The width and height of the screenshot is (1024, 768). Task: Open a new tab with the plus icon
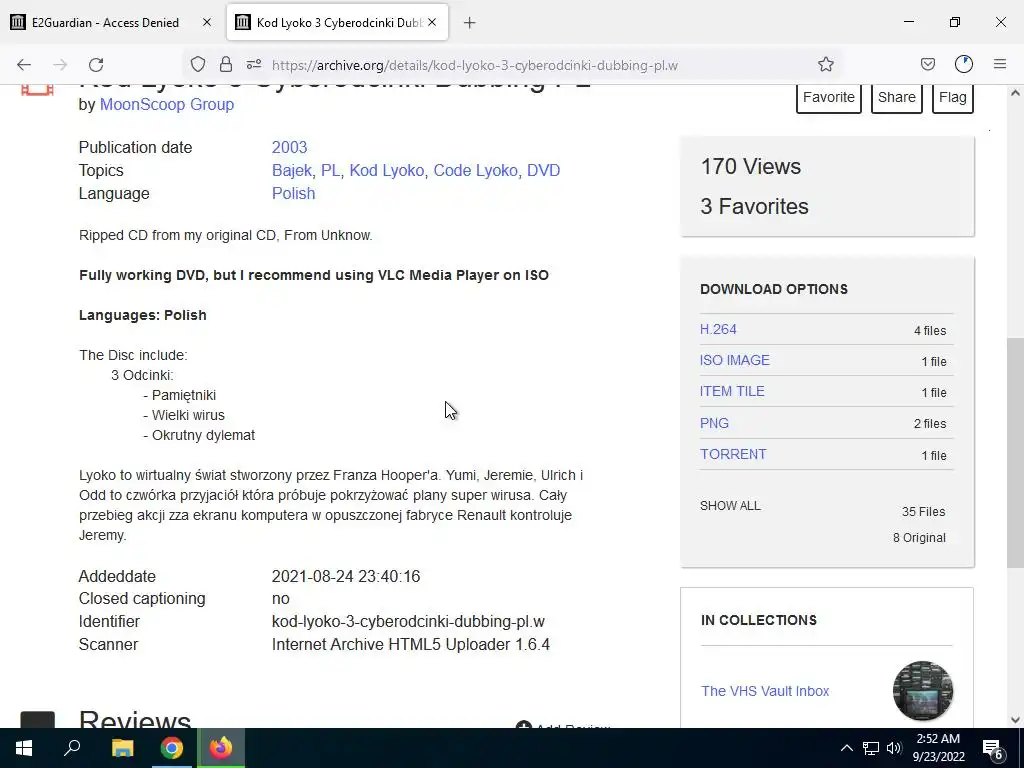click(469, 23)
